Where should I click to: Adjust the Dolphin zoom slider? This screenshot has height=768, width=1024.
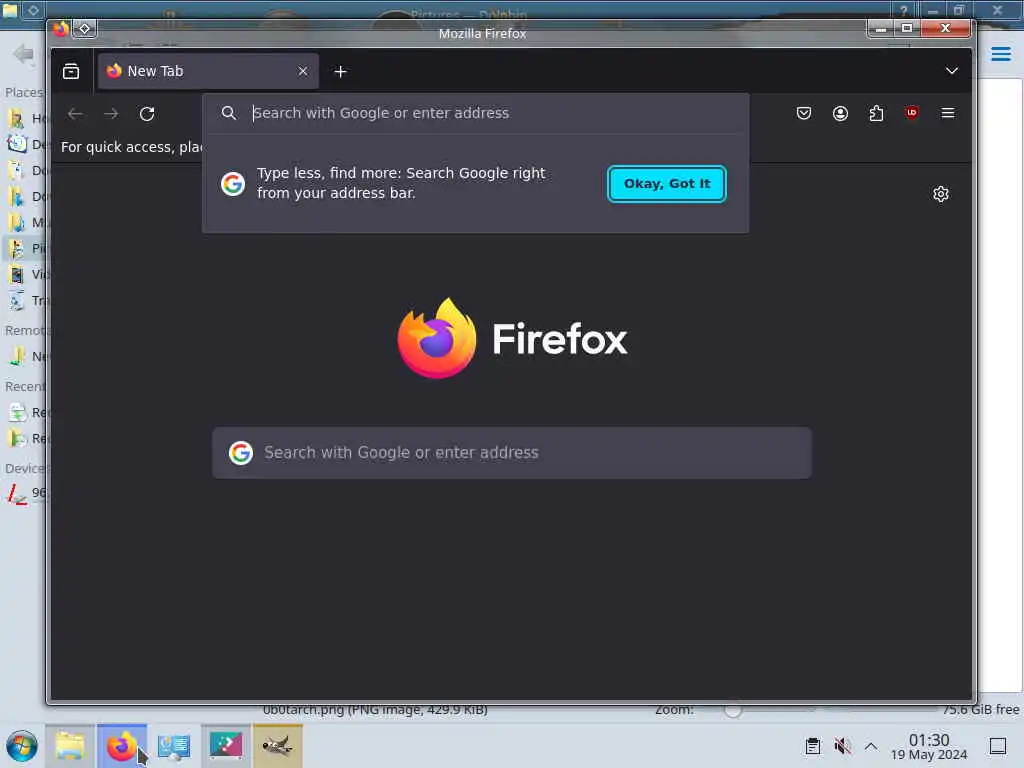[733, 710]
